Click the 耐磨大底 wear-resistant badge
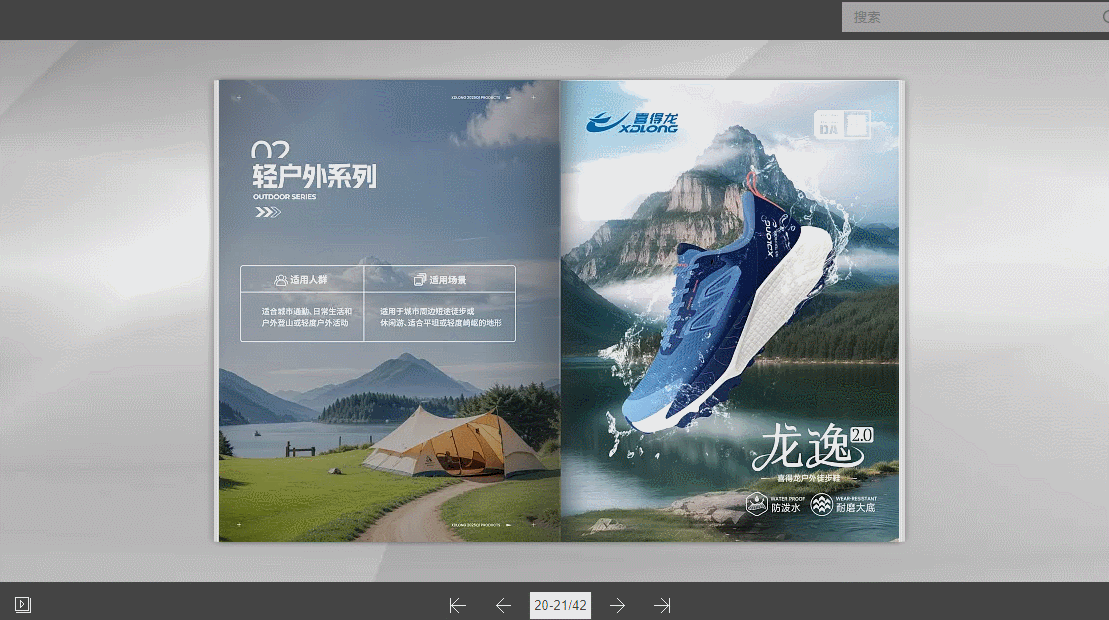This screenshot has height=620, width=1109. [844, 504]
